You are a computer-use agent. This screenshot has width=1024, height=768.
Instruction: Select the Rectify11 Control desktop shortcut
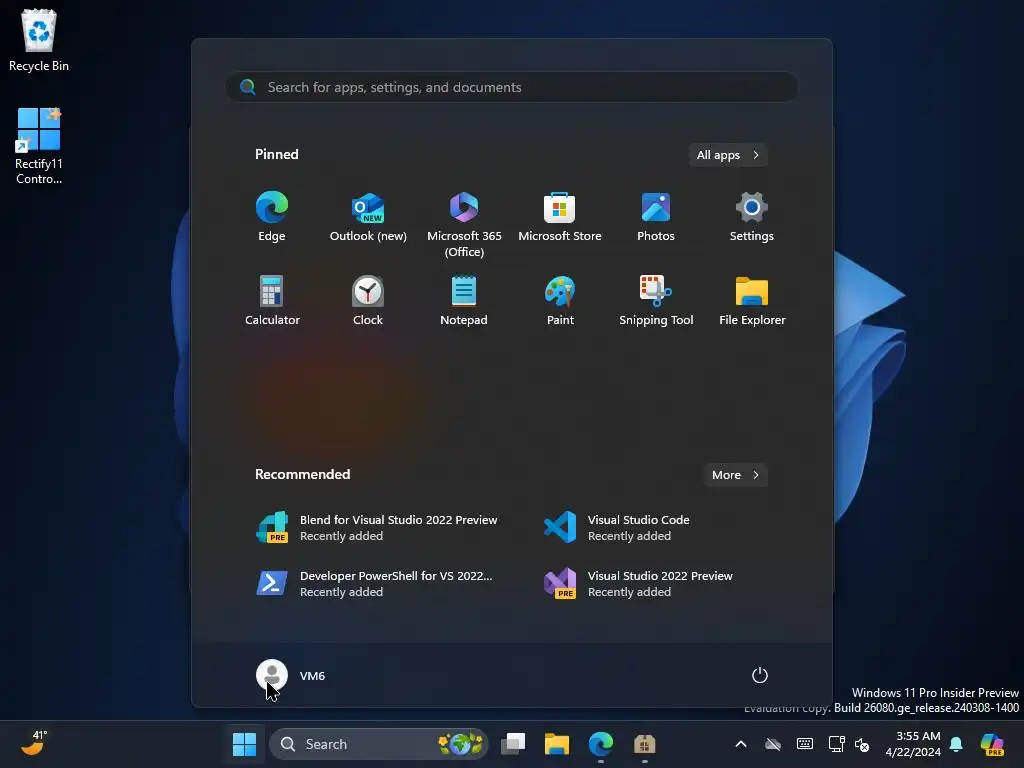[39, 146]
